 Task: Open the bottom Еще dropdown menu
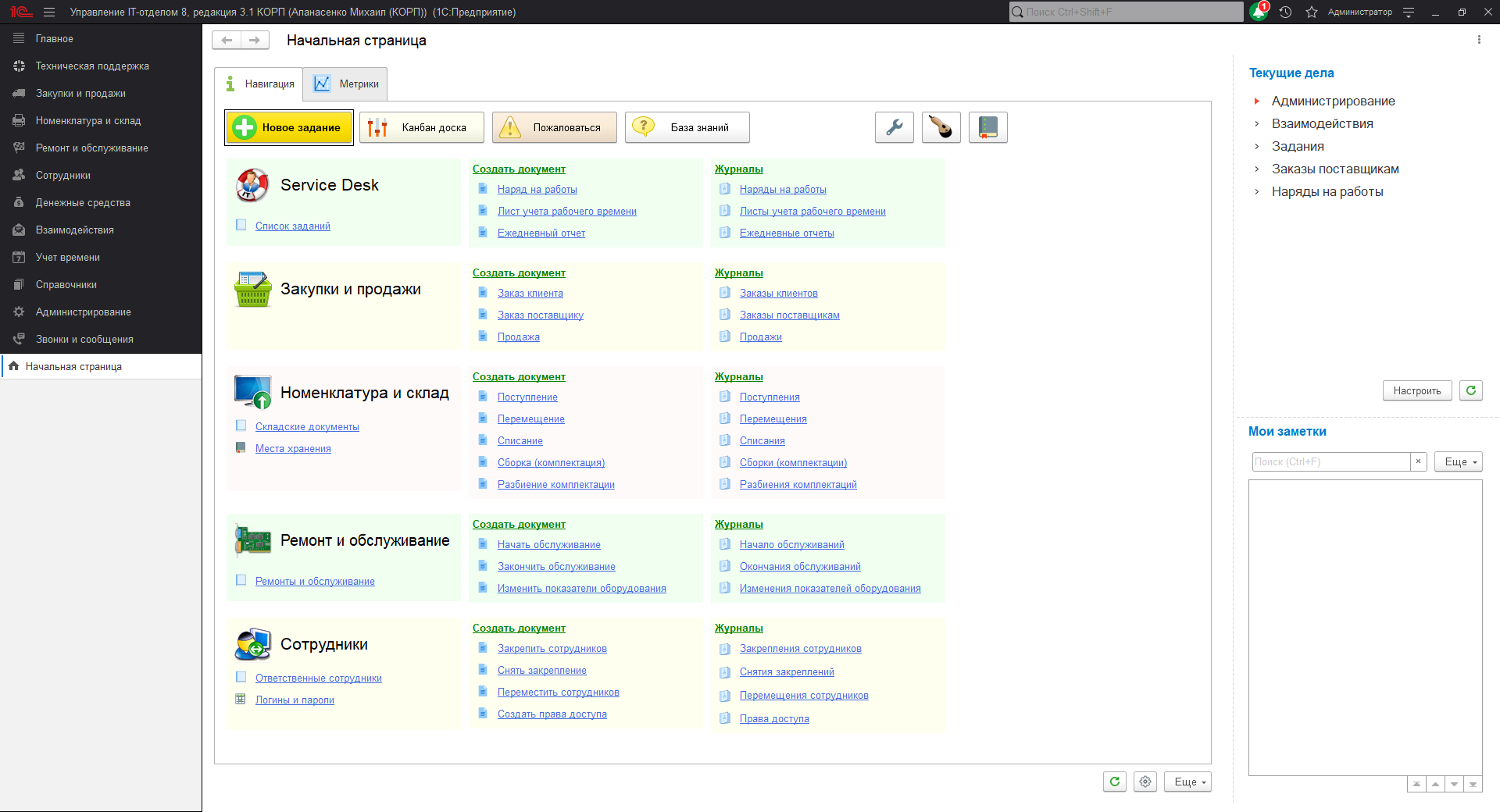pyautogui.click(x=1187, y=782)
